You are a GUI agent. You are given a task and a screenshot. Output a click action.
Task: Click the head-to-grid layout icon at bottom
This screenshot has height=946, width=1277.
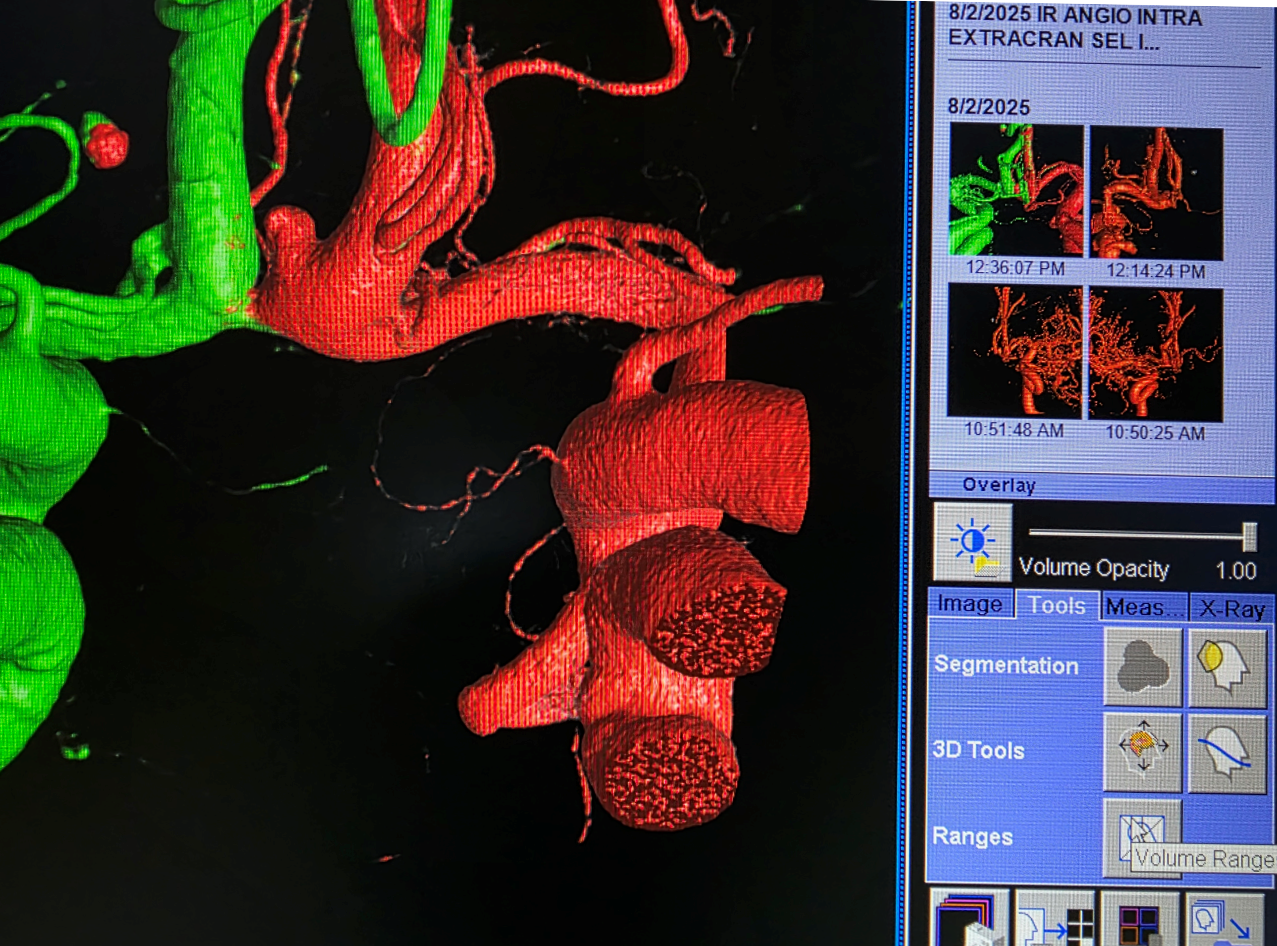tap(1054, 920)
